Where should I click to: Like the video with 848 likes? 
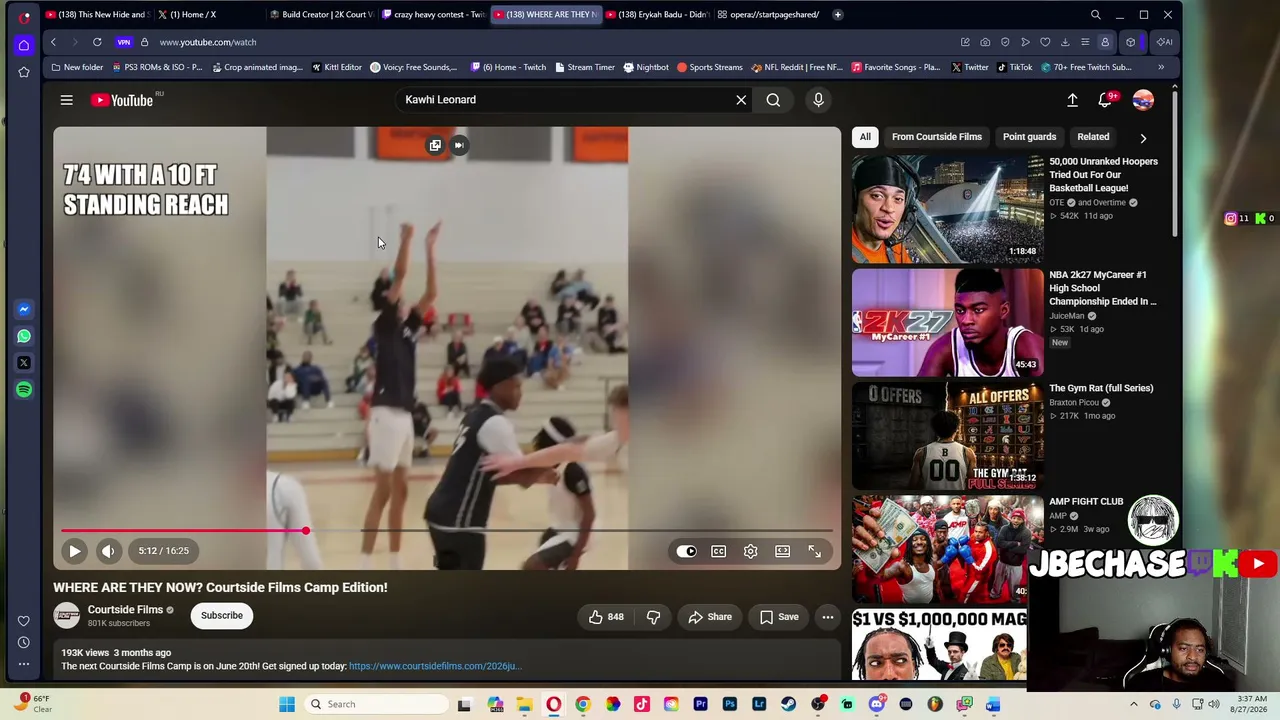pyautogui.click(x=606, y=617)
